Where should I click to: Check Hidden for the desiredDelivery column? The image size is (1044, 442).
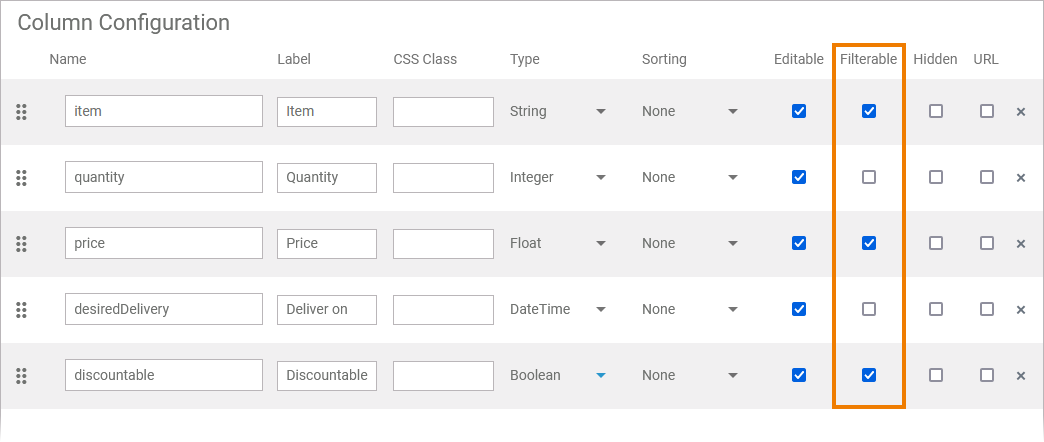coord(936,309)
